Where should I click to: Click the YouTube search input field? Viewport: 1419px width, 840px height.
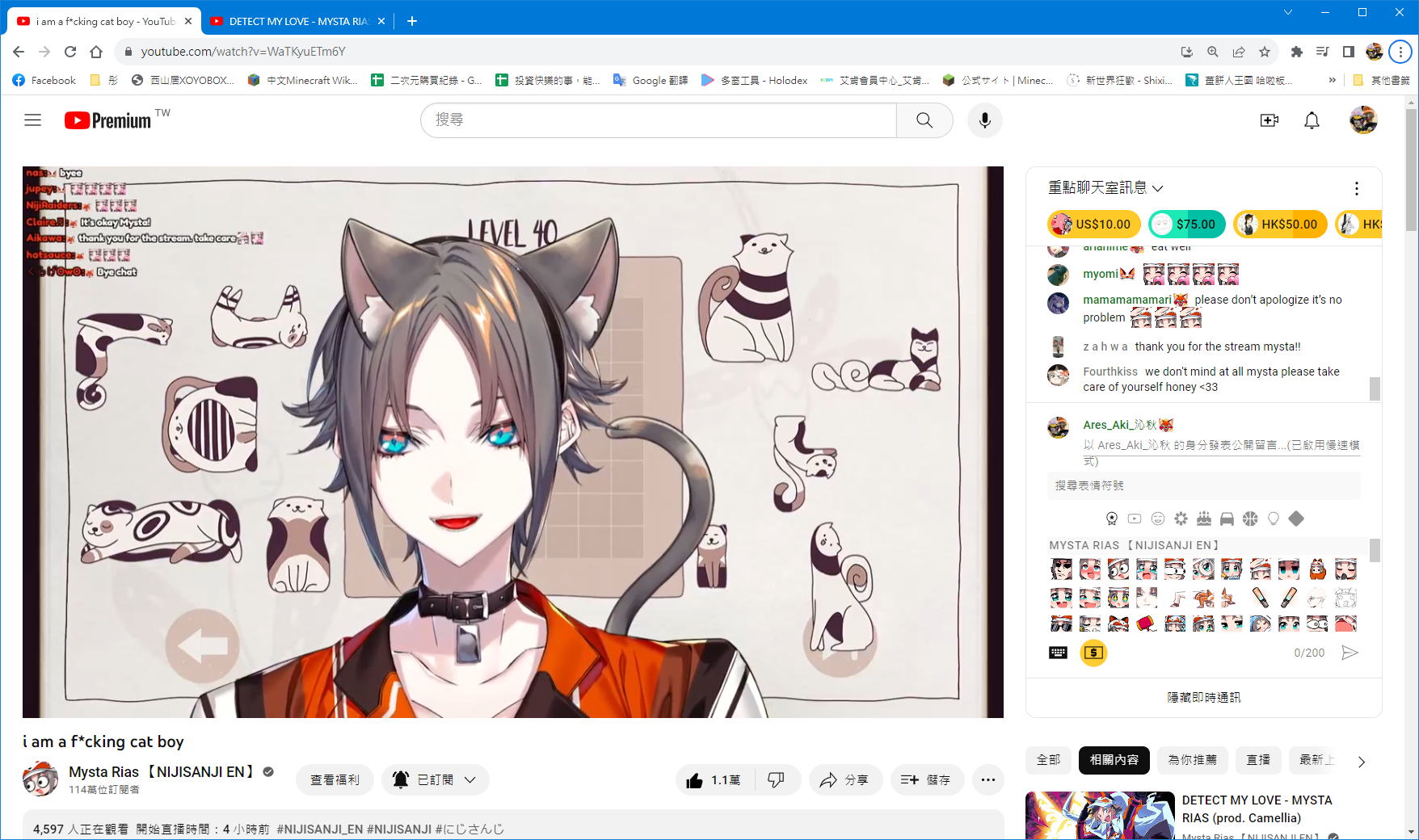tap(659, 120)
